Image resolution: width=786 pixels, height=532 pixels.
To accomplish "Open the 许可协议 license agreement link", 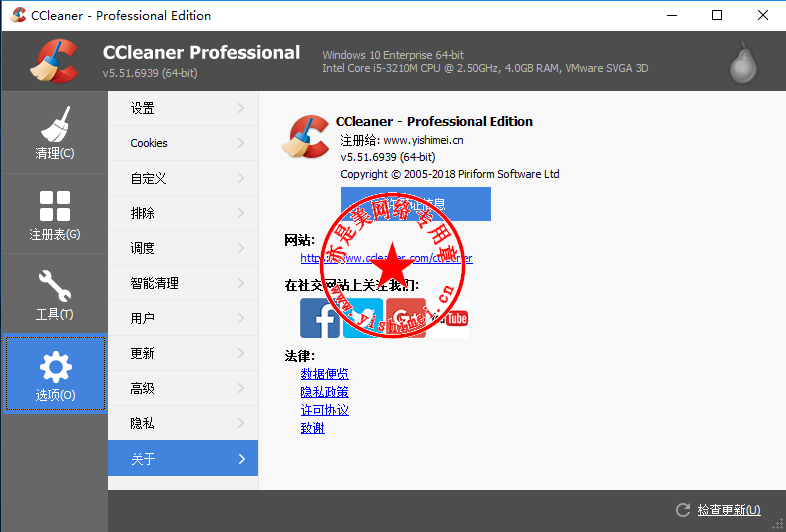I will [324, 410].
